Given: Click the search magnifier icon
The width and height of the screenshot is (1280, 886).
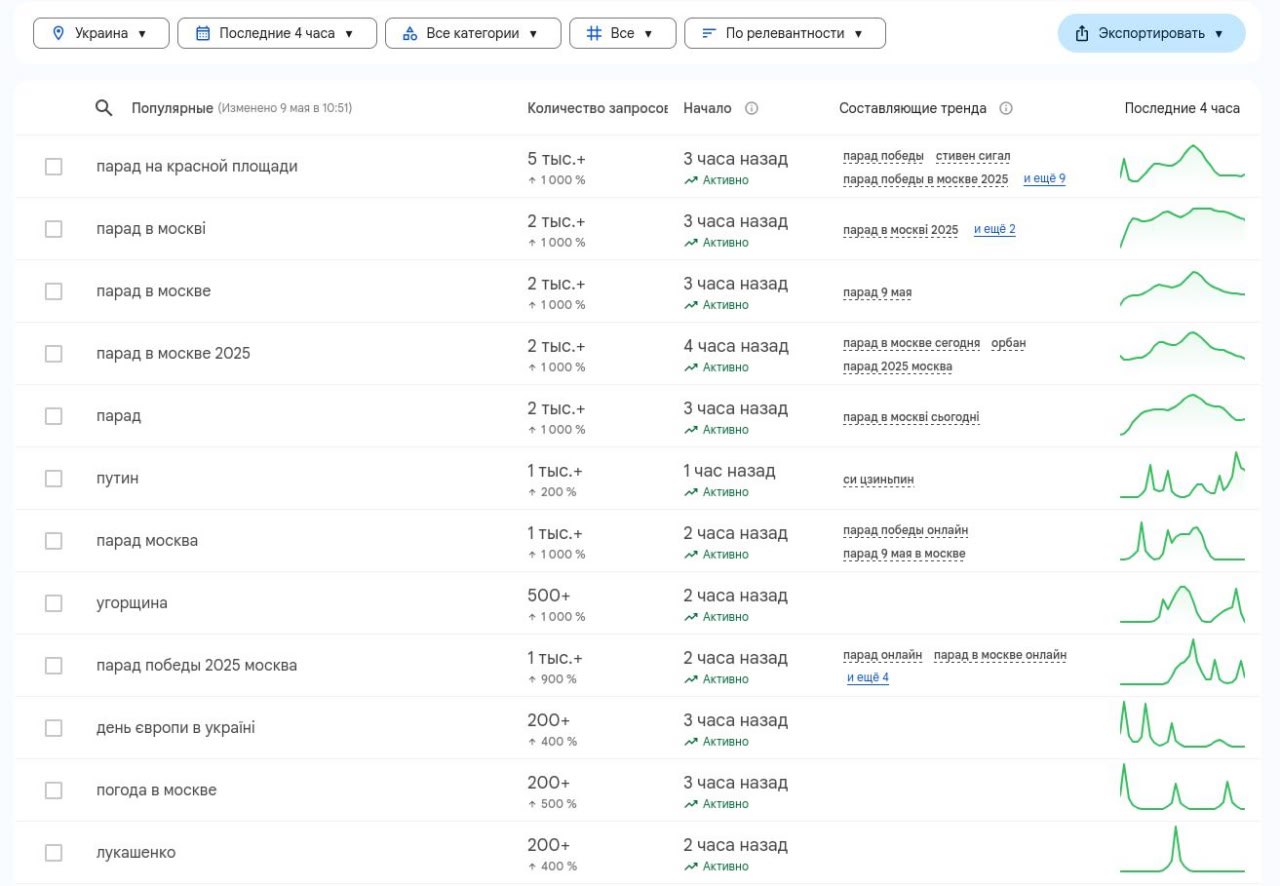Looking at the screenshot, I should [x=104, y=108].
